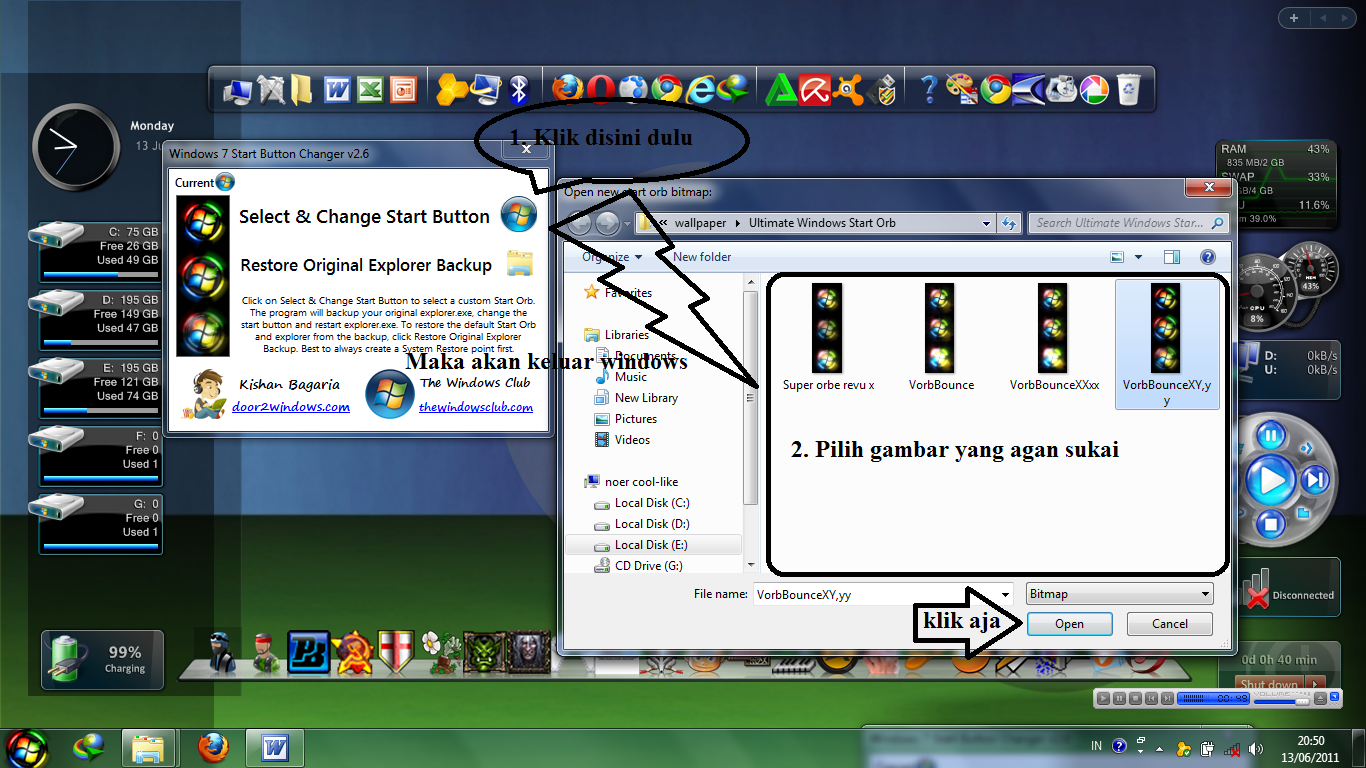1366x768 pixels.
Task: Click the Bluetooth icon in top dock
Action: (x=519, y=90)
